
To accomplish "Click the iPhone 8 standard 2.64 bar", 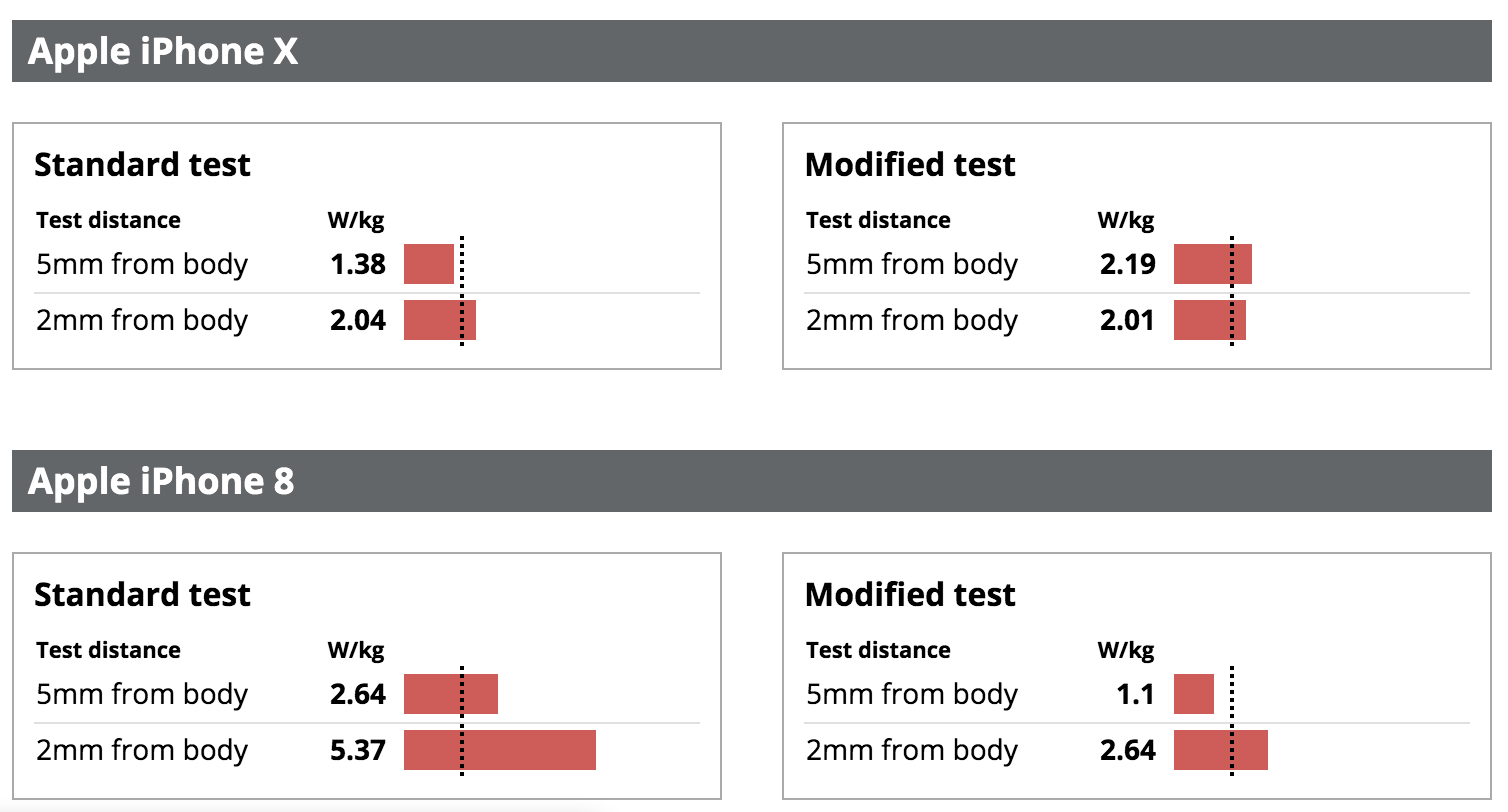I will [x=451, y=694].
